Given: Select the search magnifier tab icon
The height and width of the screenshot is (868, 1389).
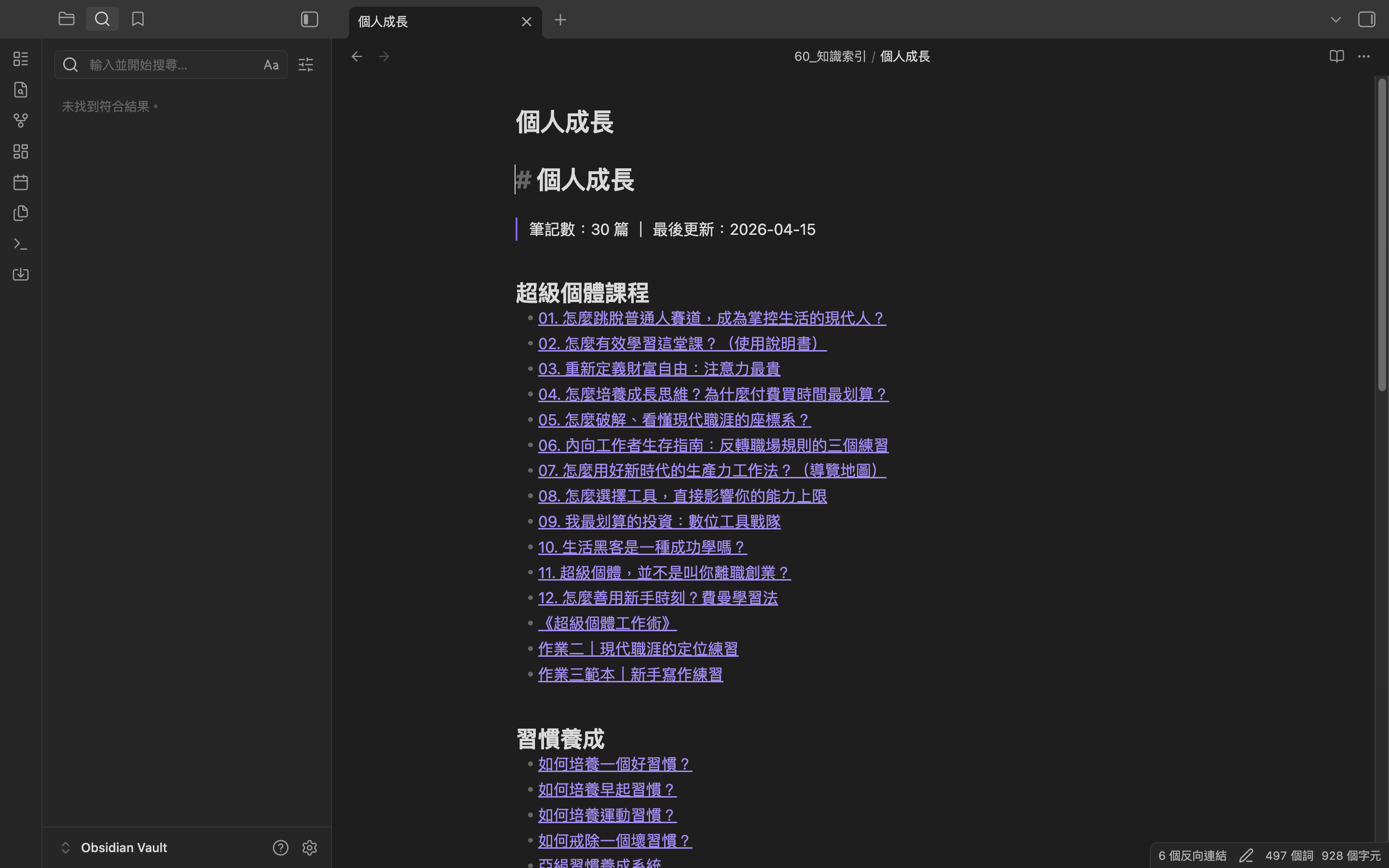Looking at the screenshot, I should tap(102, 19).
